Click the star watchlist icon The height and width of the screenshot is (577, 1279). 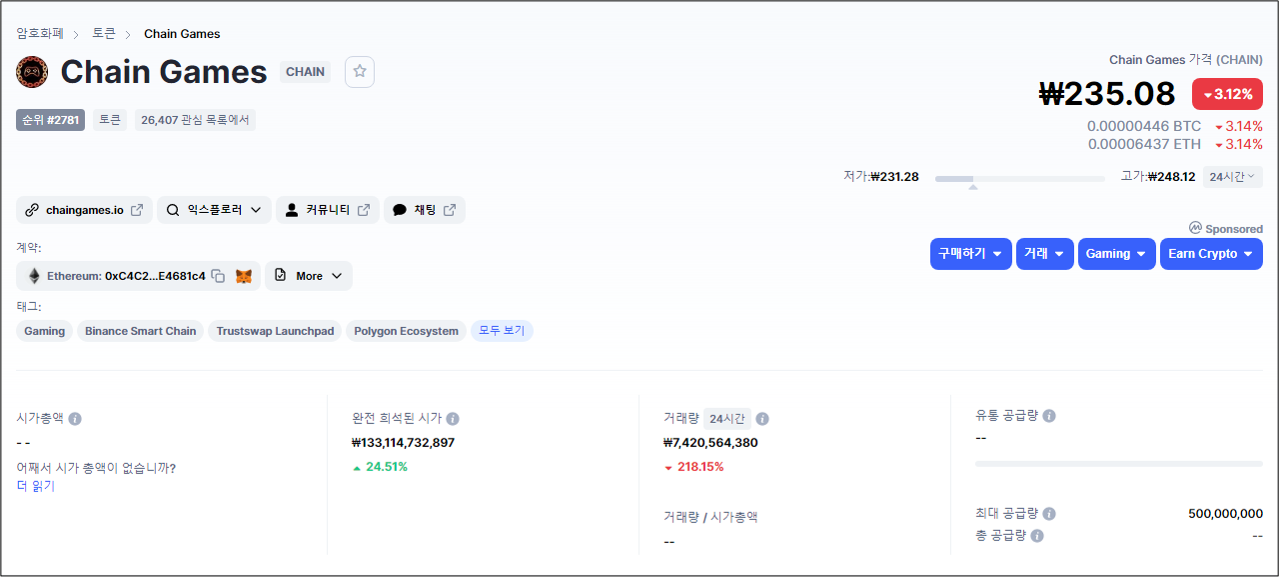coord(360,72)
